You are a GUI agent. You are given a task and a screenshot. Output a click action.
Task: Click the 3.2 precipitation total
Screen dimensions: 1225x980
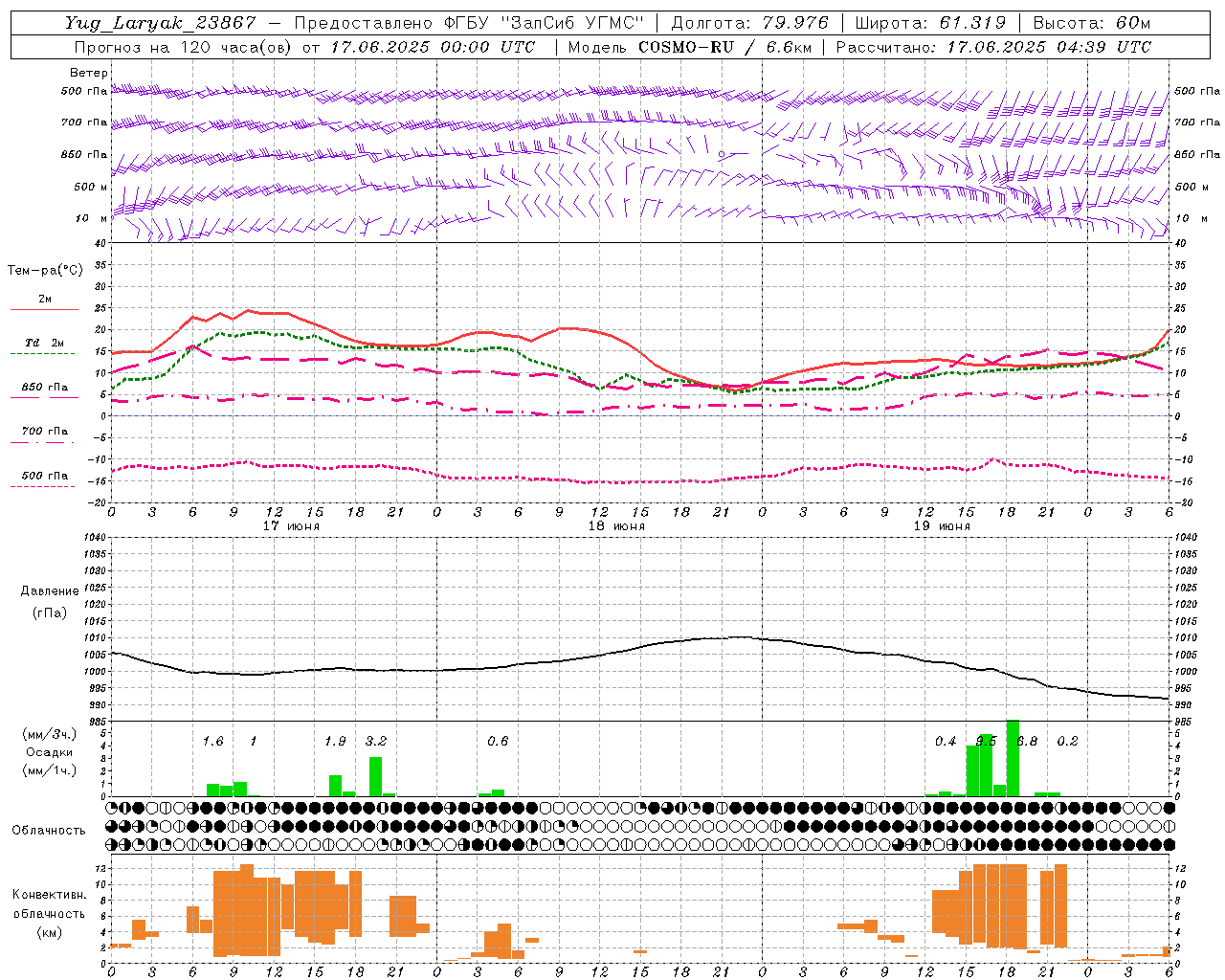[x=376, y=742]
